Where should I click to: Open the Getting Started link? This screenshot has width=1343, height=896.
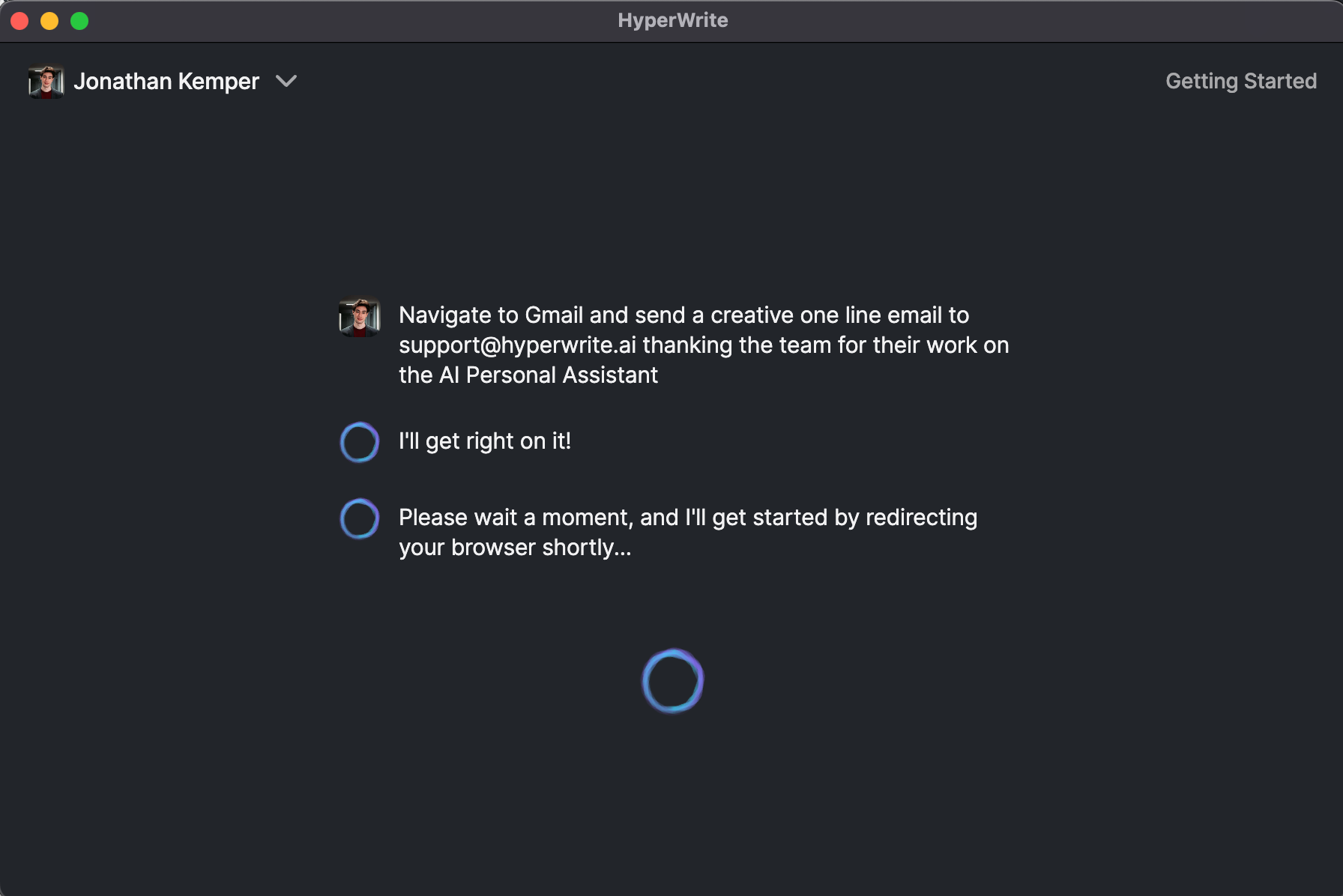(1240, 81)
